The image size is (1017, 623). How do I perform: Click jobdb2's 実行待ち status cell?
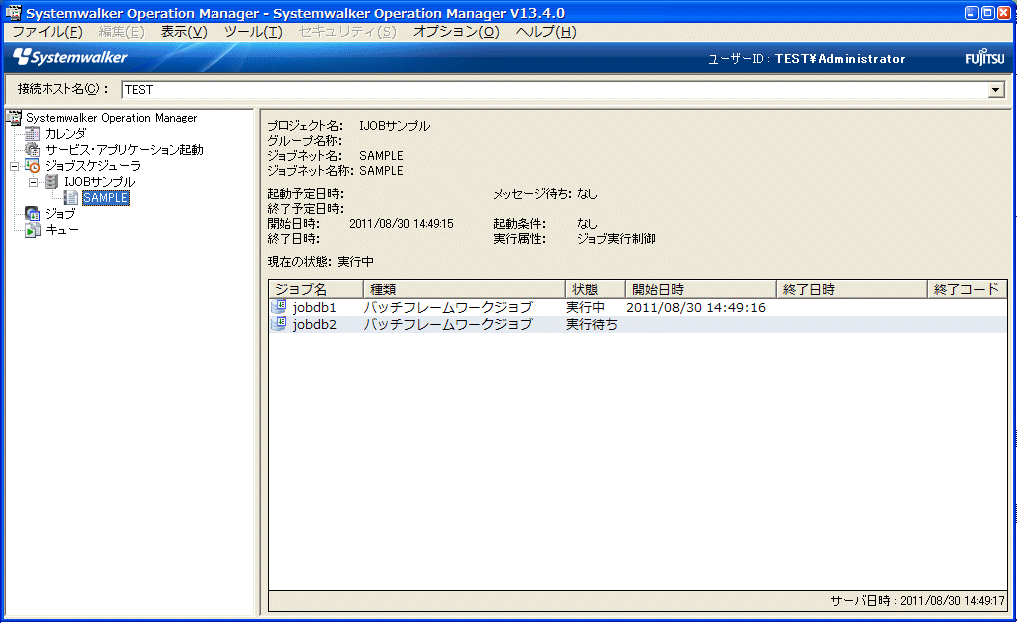[592, 324]
